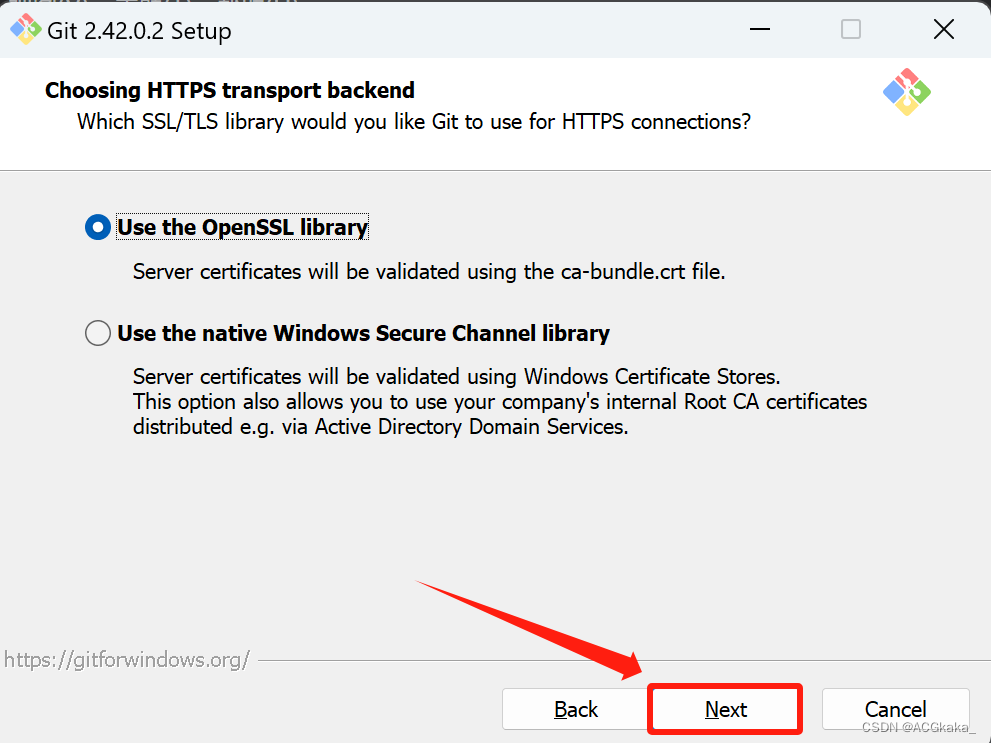Click the ca-bundle.crt description text
This screenshot has height=743, width=991.
pos(429,272)
